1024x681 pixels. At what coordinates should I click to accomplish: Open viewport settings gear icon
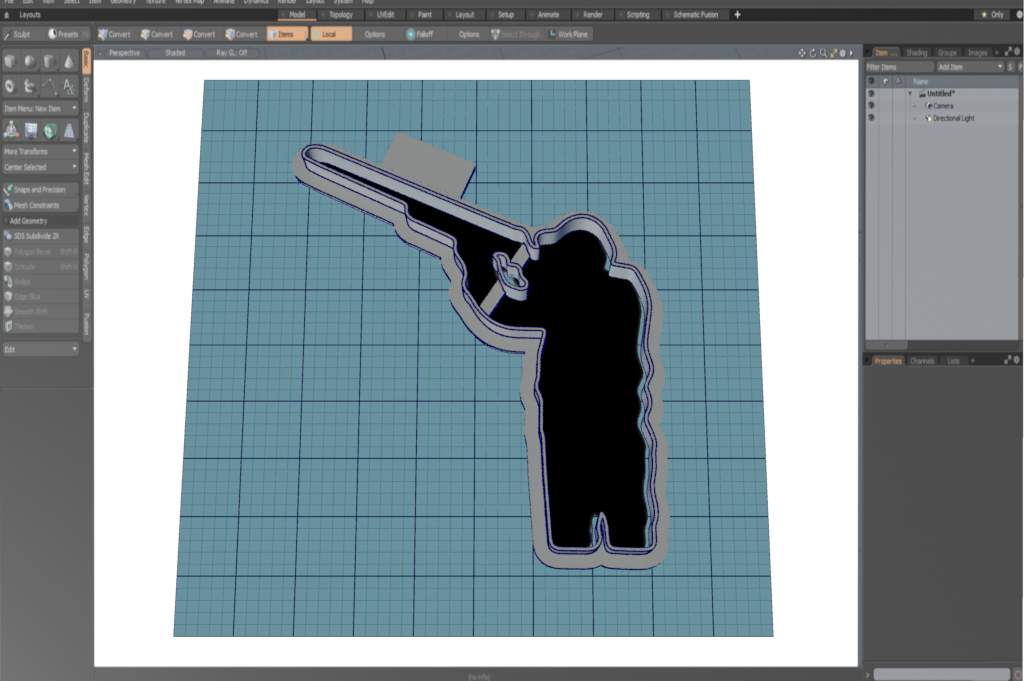pyautogui.click(x=842, y=53)
